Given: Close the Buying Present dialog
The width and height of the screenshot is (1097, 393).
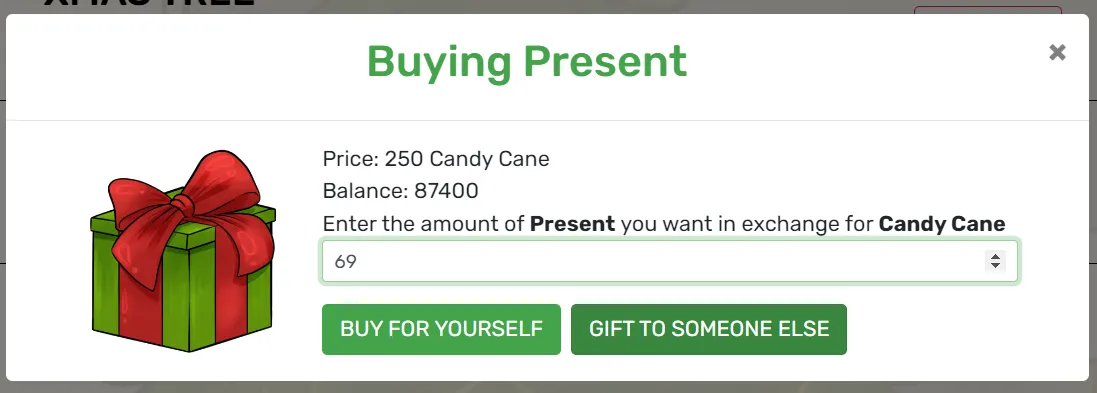Looking at the screenshot, I should click(x=1057, y=52).
